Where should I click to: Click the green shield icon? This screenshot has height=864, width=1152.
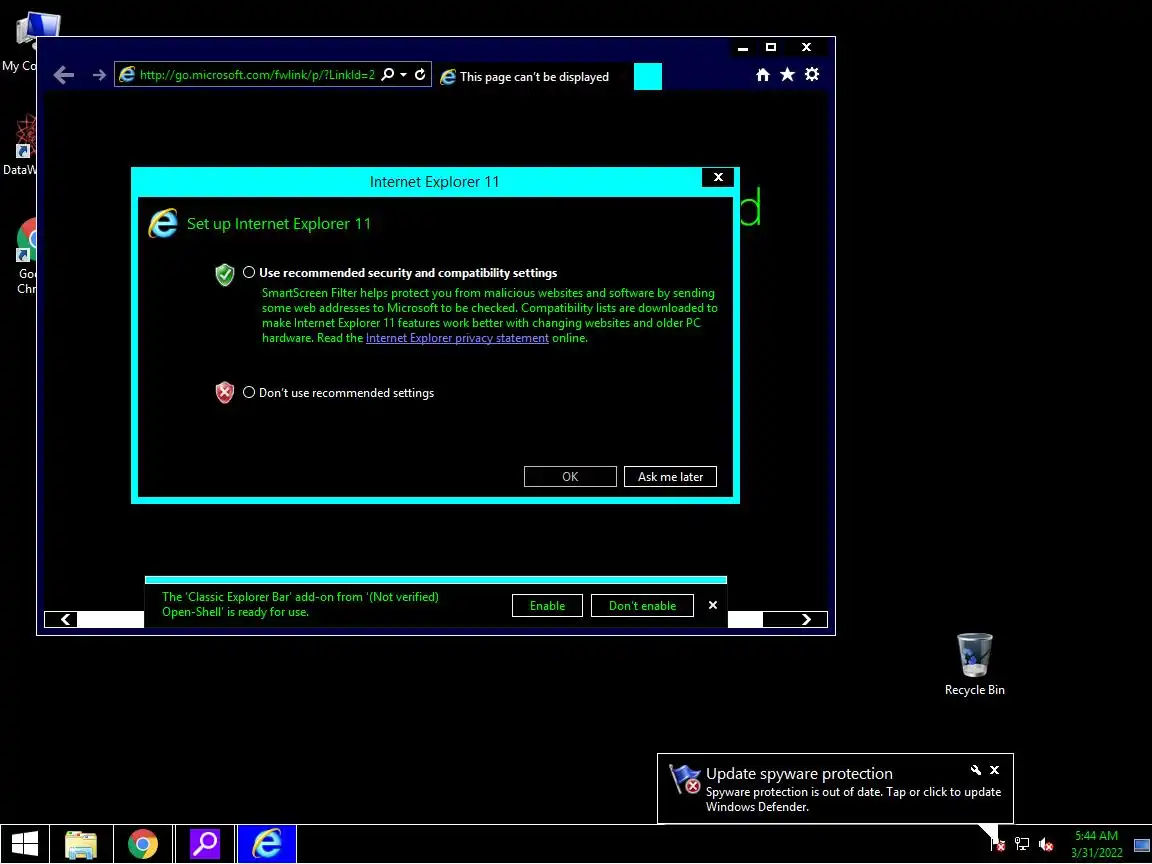[x=225, y=275]
